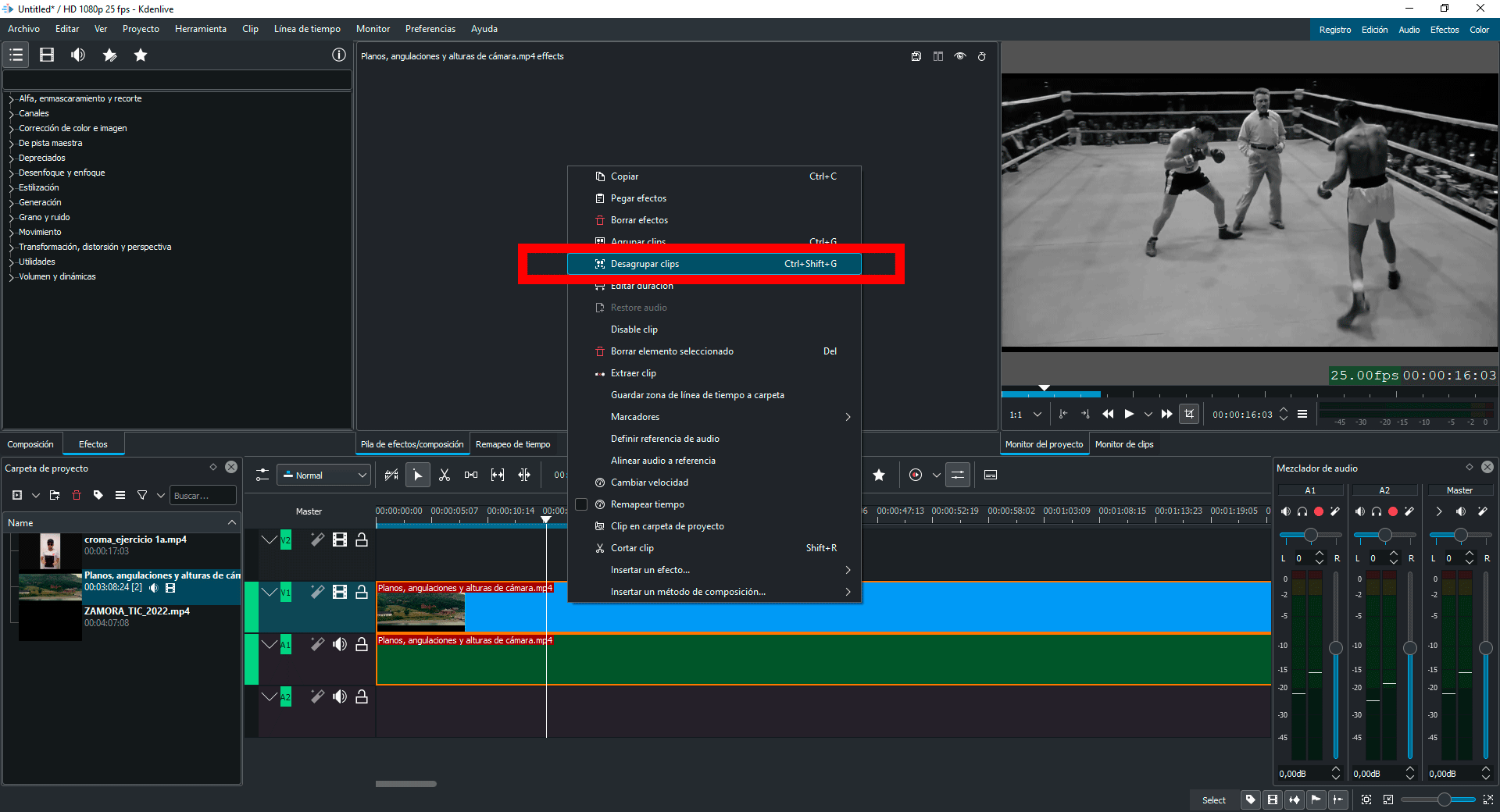Switch to 'Monitor de clips' tab
This screenshot has width=1500, height=812.
tap(1124, 444)
